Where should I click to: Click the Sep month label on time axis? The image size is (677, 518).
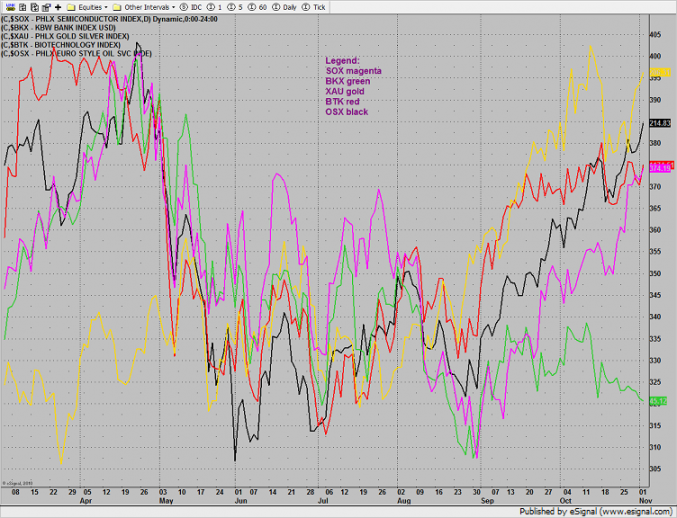coord(487,501)
